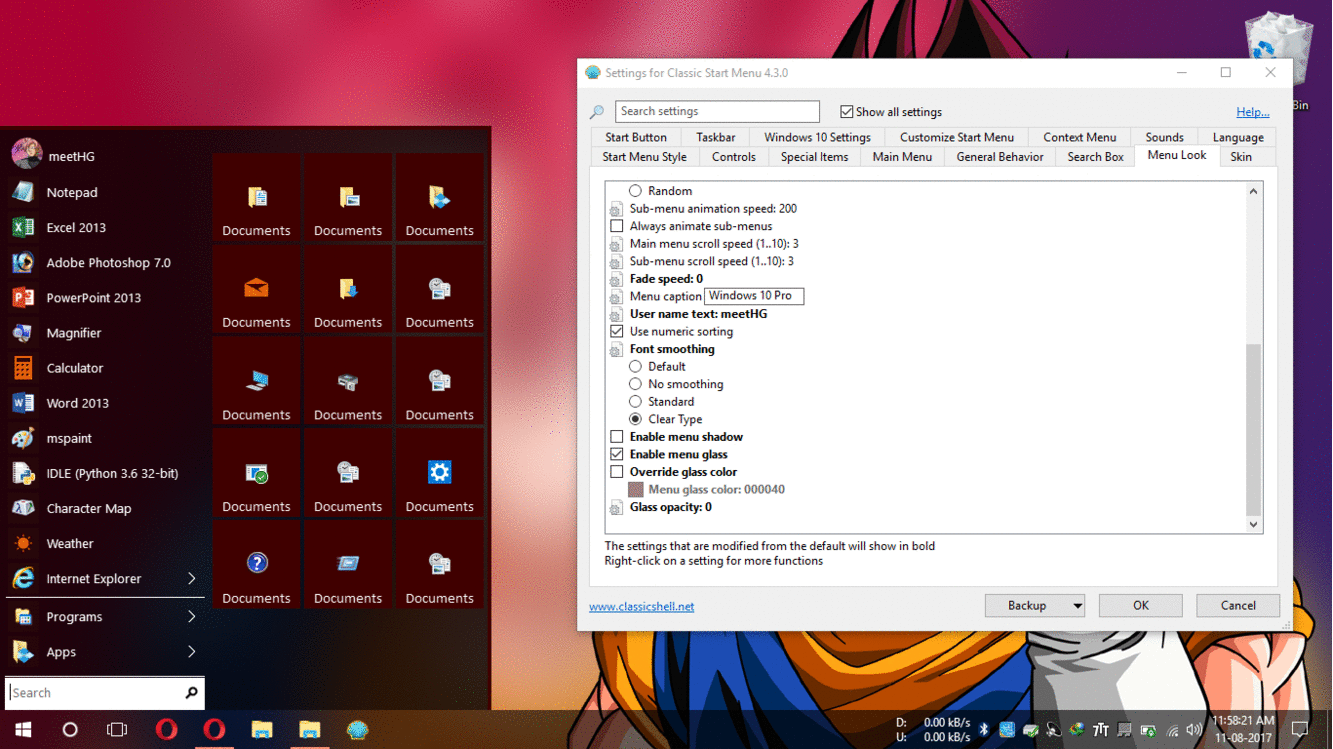
Task: Click the Menu caption text field
Action: click(x=754, y=296)
